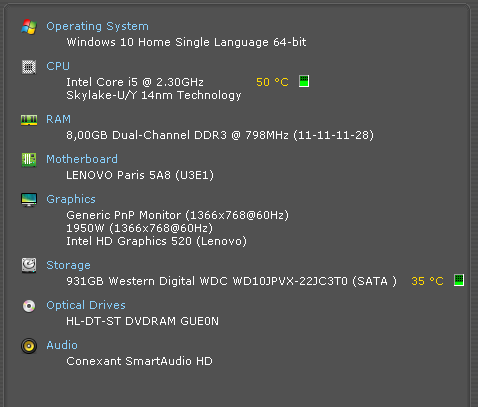Click the green CPU temperature status indicator

tap(304, 81)
